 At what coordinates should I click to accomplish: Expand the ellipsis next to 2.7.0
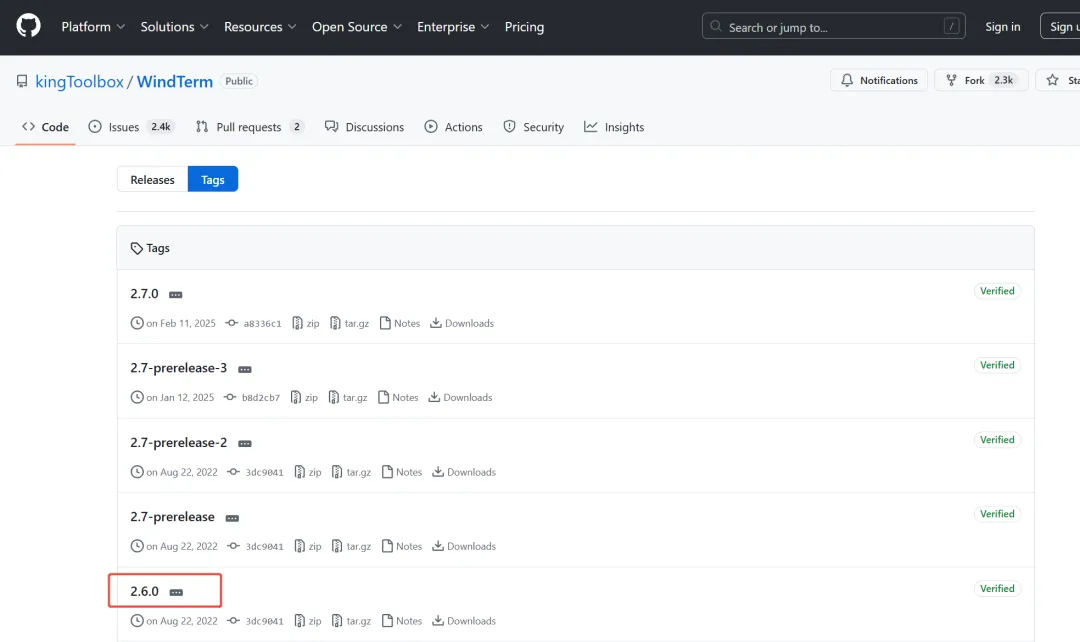click(176, 295)
